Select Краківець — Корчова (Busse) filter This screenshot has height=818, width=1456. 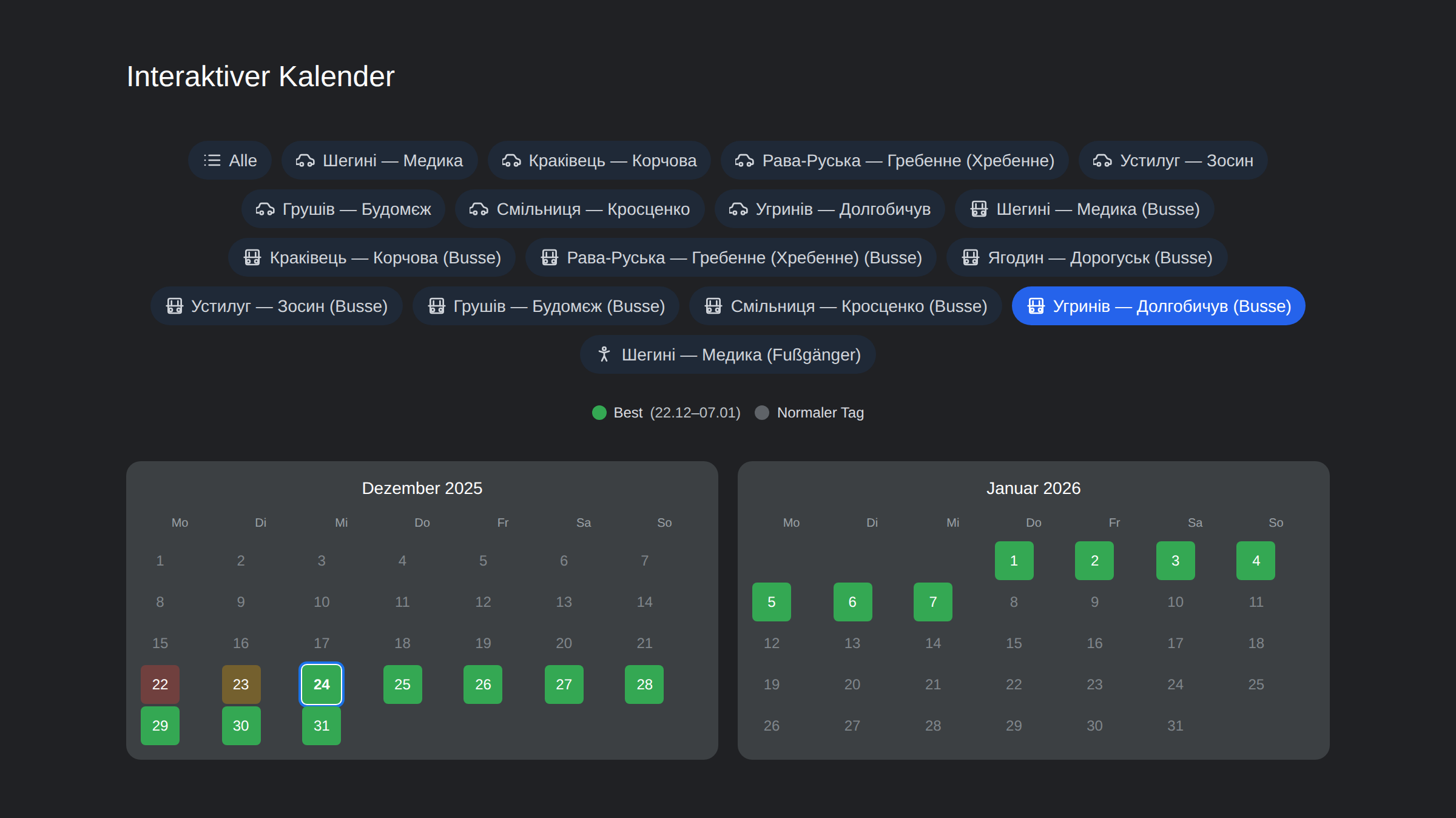371,257
